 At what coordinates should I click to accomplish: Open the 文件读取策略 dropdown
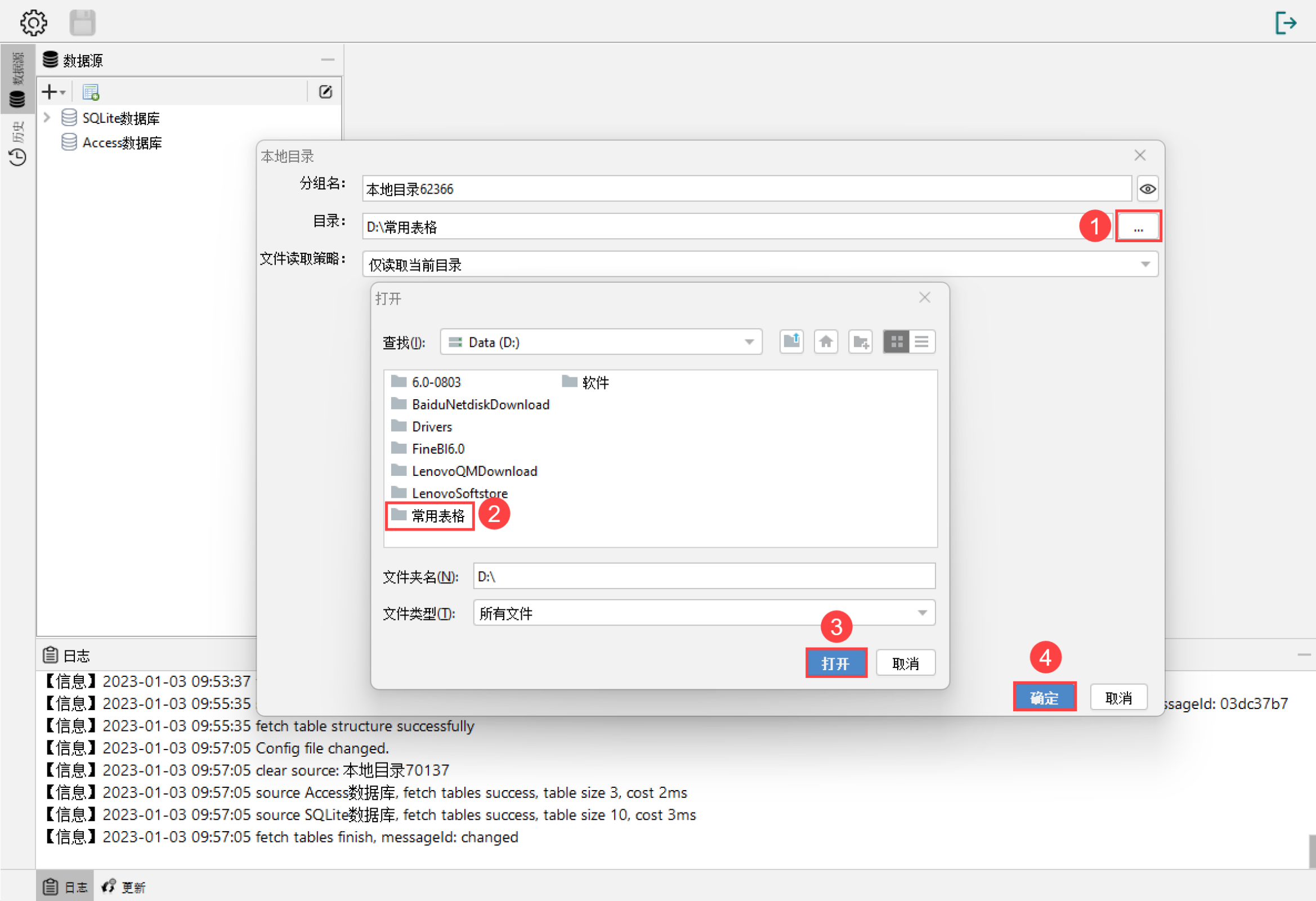(1145, 264)
